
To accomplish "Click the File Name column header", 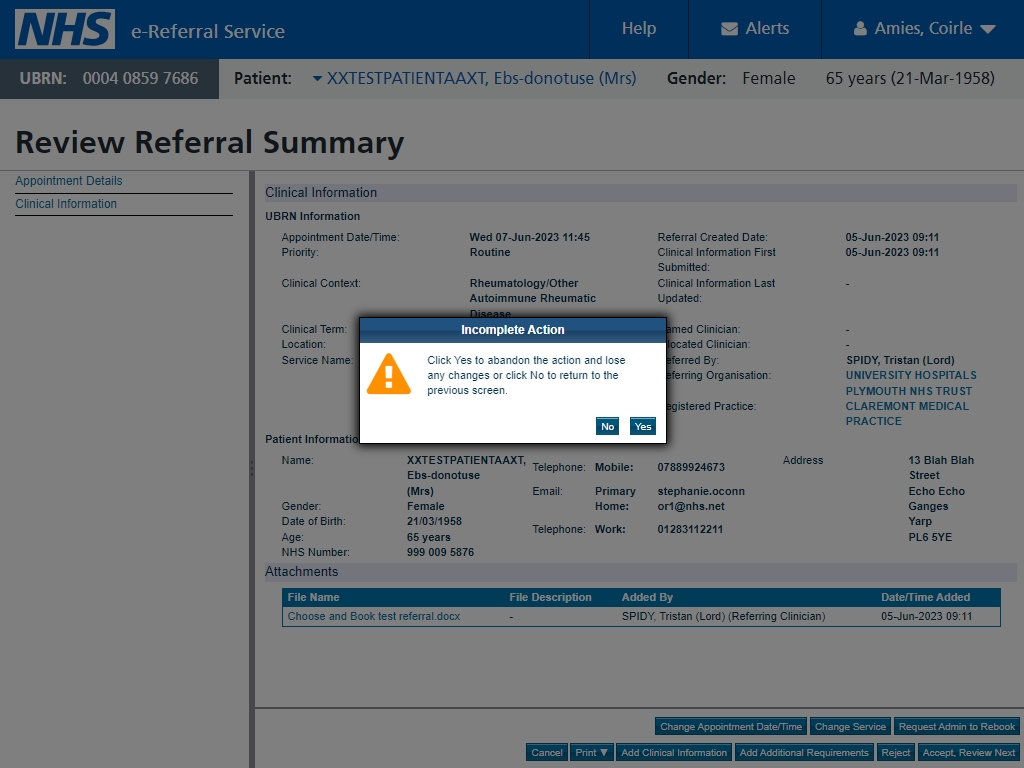I will point(313,598).
